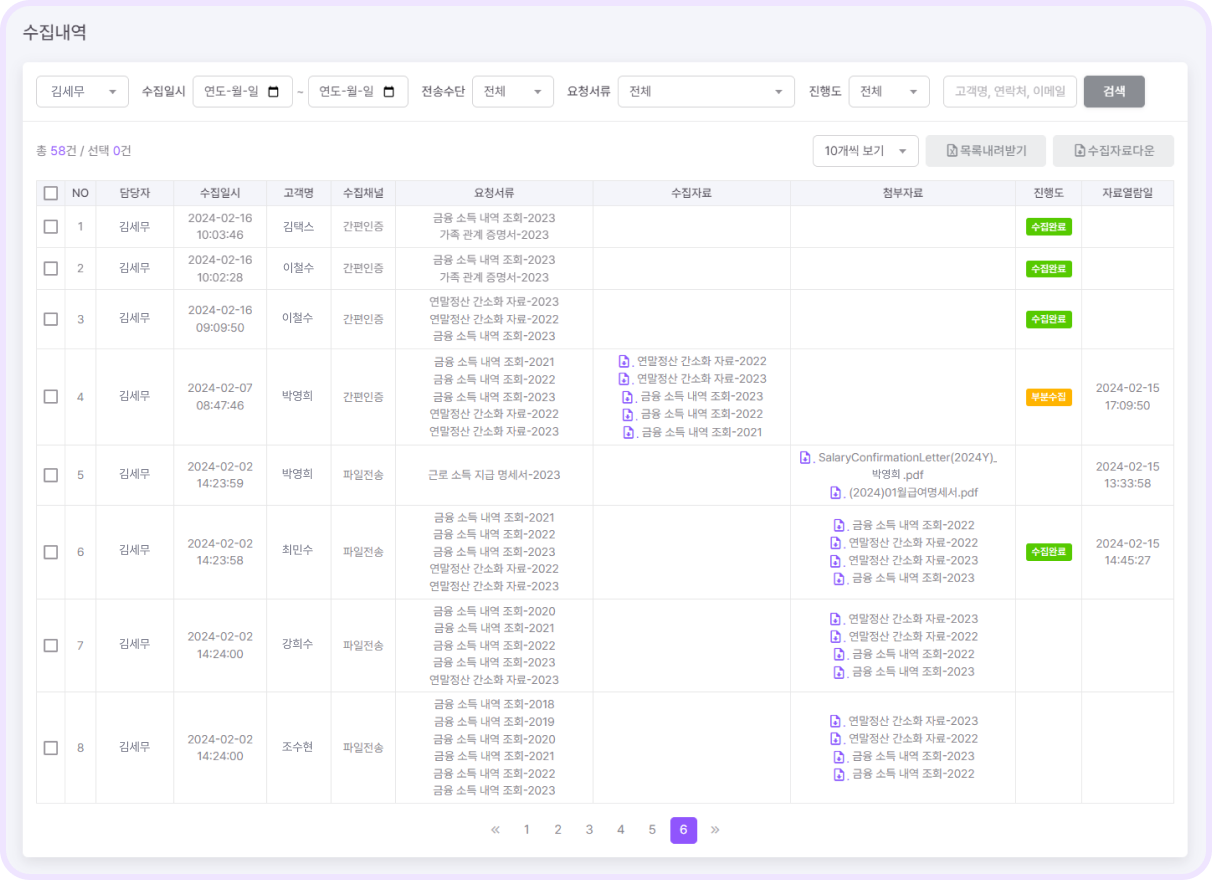Image resolution: width=1212 pixels, height=880 pixels.
Task: Click the first page double-arrow icon
Action: (x=495, y=829)
